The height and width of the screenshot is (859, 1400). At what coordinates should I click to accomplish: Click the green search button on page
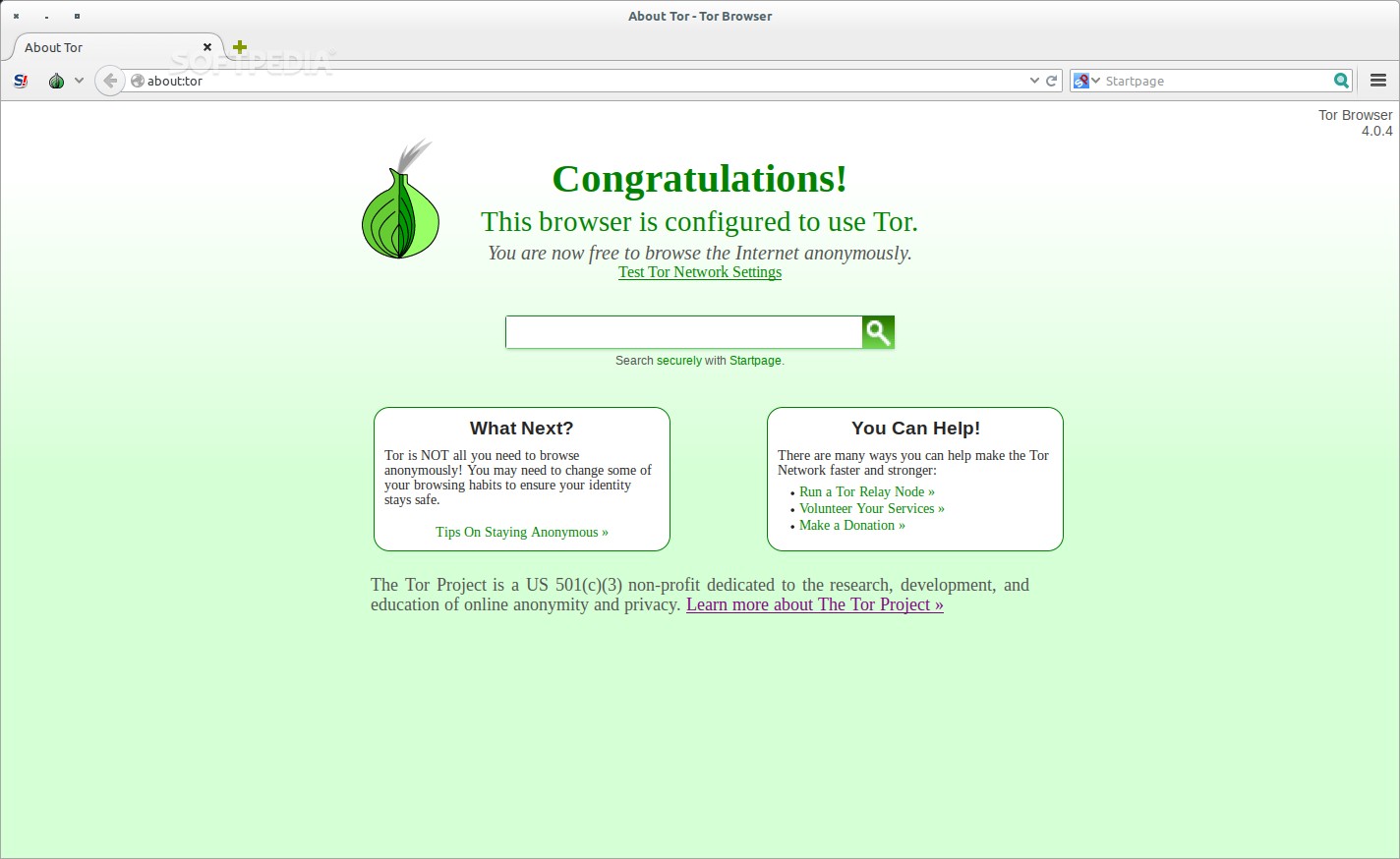(878, 332)
